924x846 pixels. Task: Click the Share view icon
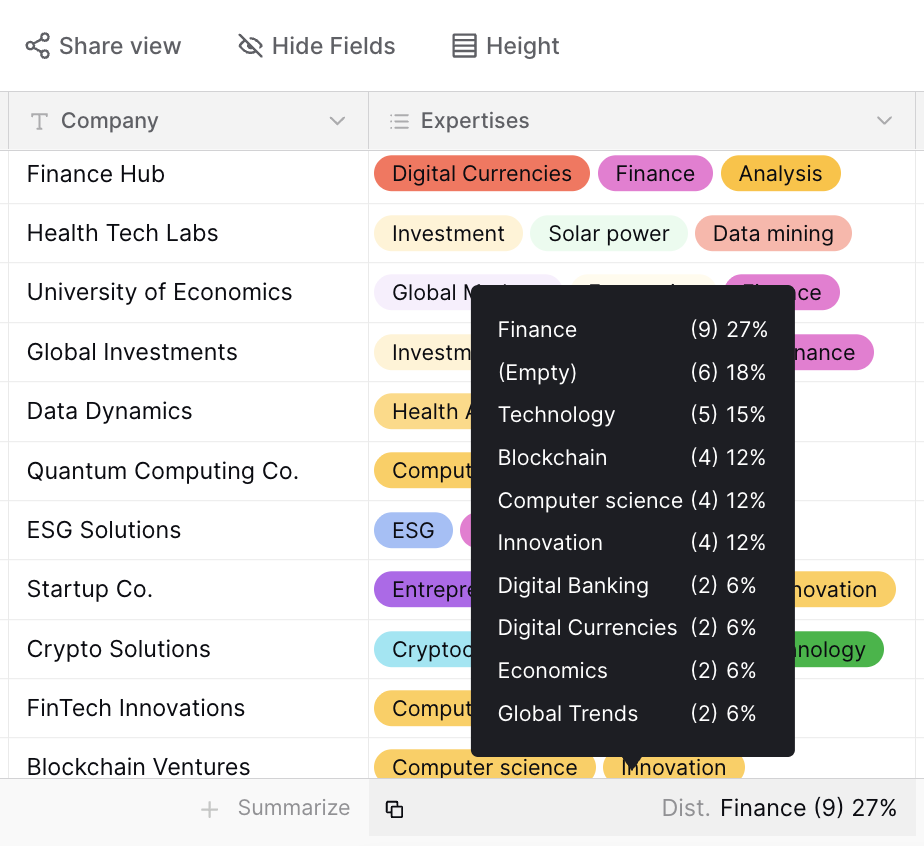pos(37,46)
